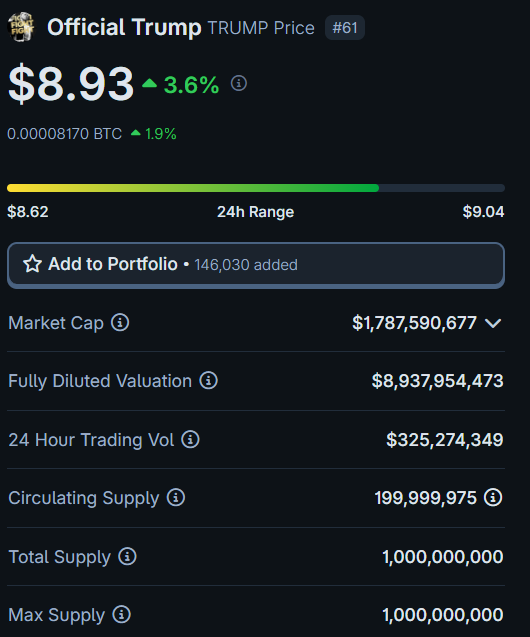Click the star icon in Add to Portfolio
The width and height of the screenshot is (530, 637).
pos(32,264)
